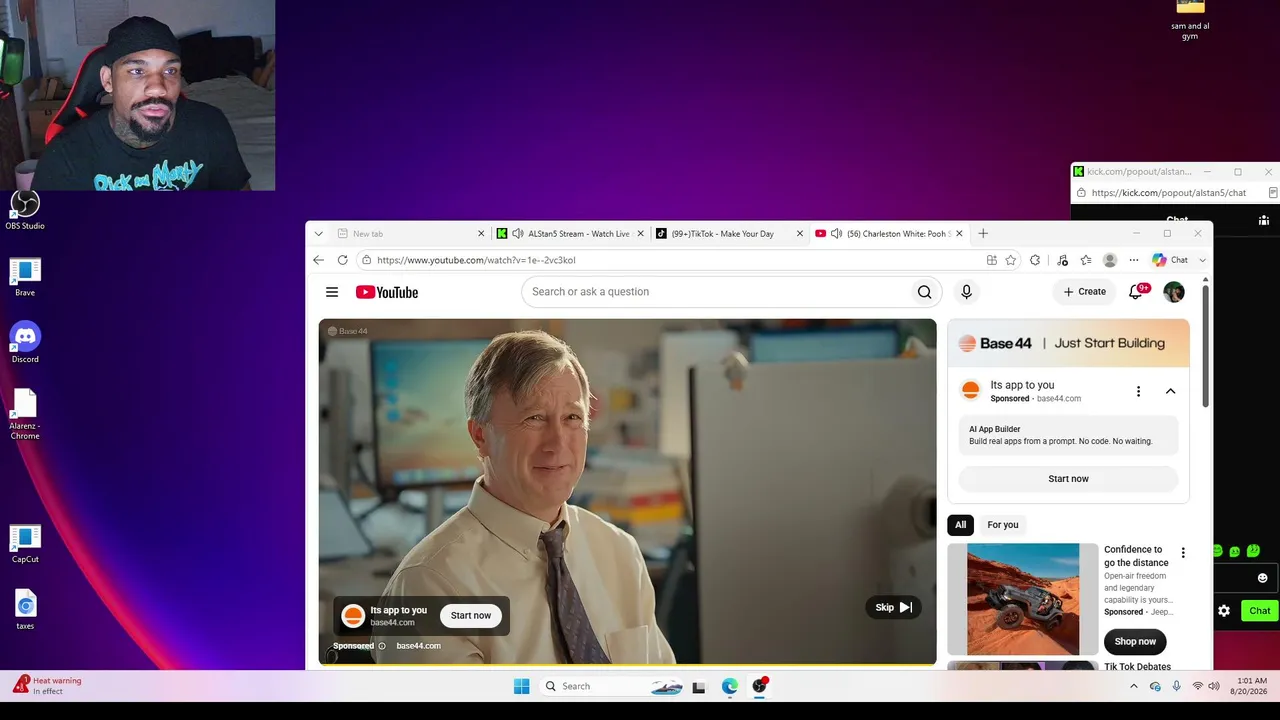Viewport: 1280px width, 720px height.
Task: Click the YouTube Create button
Action: click(1085, 292)
